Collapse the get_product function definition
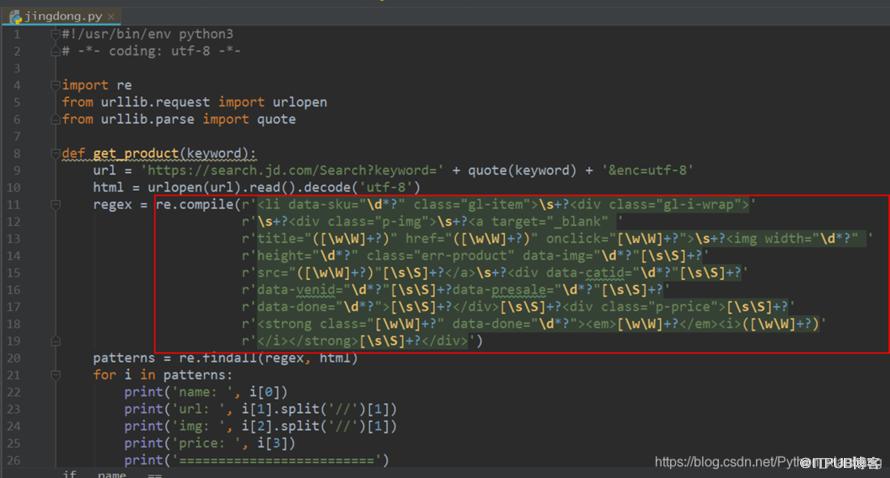 click(x=55, y=153)
